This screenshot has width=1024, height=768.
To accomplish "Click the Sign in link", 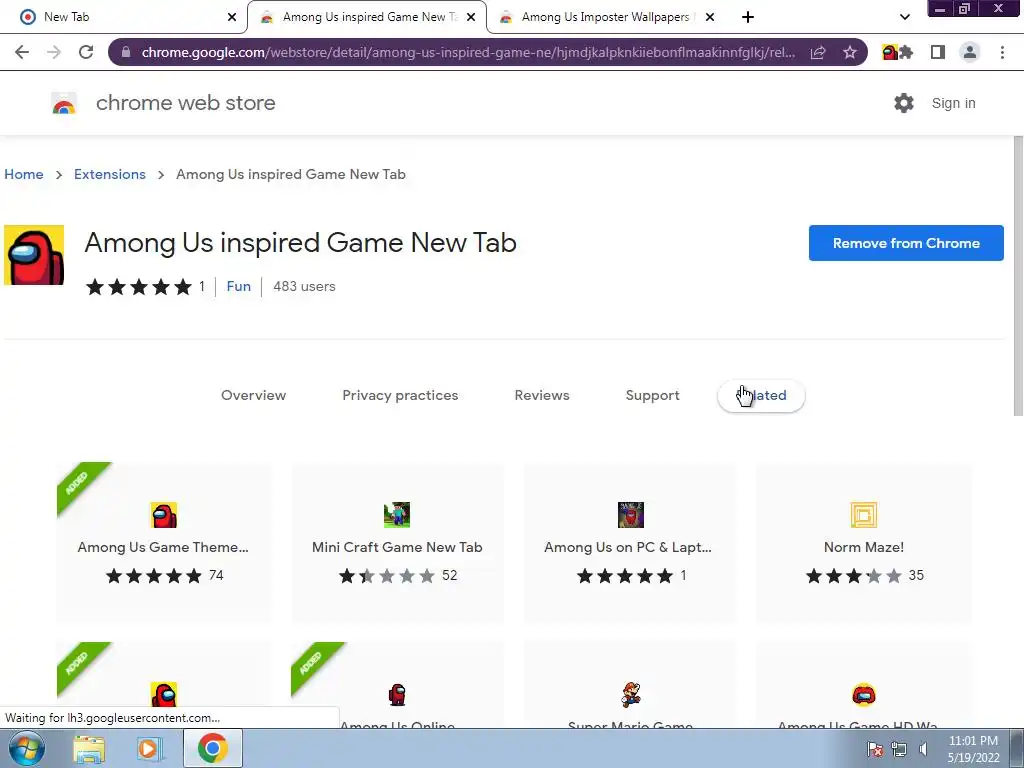I will (953, 103).
